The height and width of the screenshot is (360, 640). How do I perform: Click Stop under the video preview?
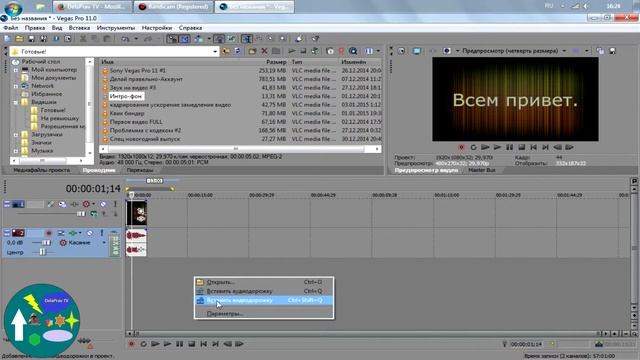[521, 147]
